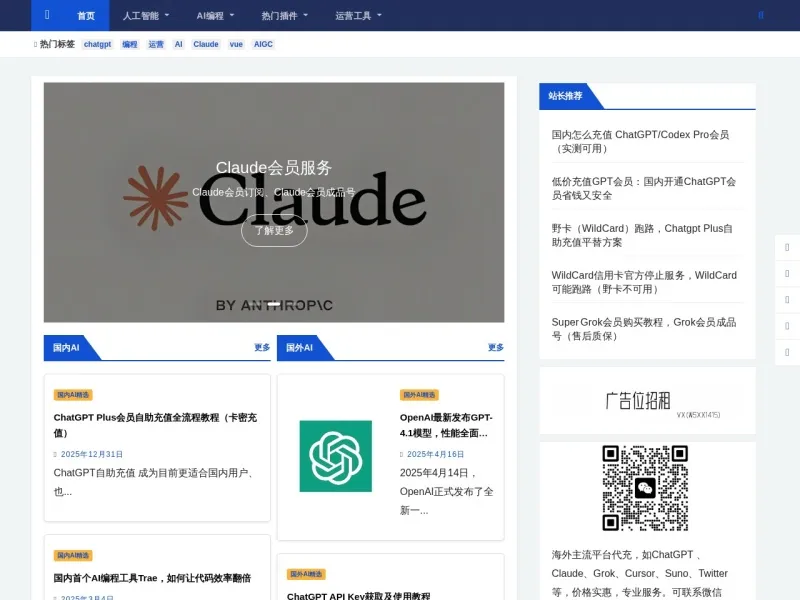Click fourth floating side toolbar icon
The image size is (800, 600).
(787, 326)
